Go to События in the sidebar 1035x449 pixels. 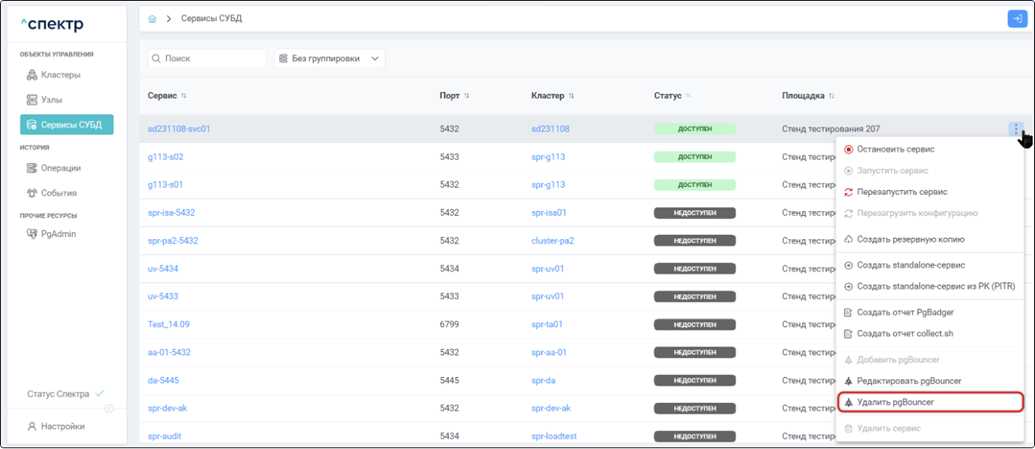(x=58, y=193)
